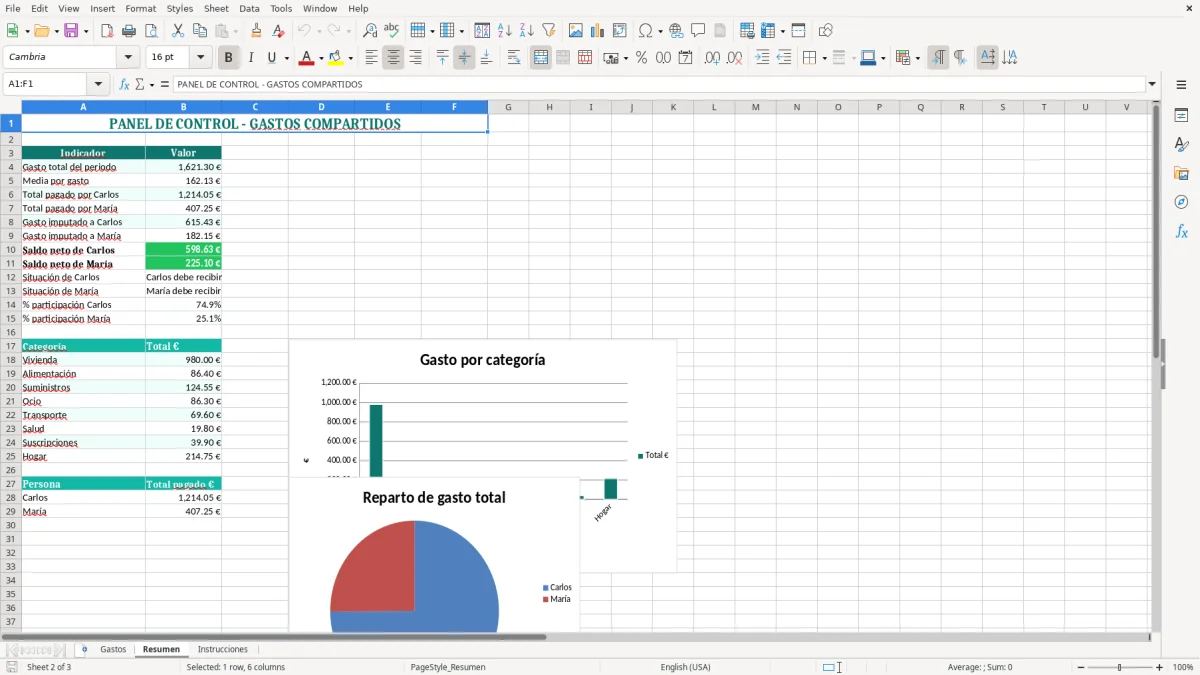Click the Cut scissors icon
1200x675 pixels.
click(x=178, y=31)
